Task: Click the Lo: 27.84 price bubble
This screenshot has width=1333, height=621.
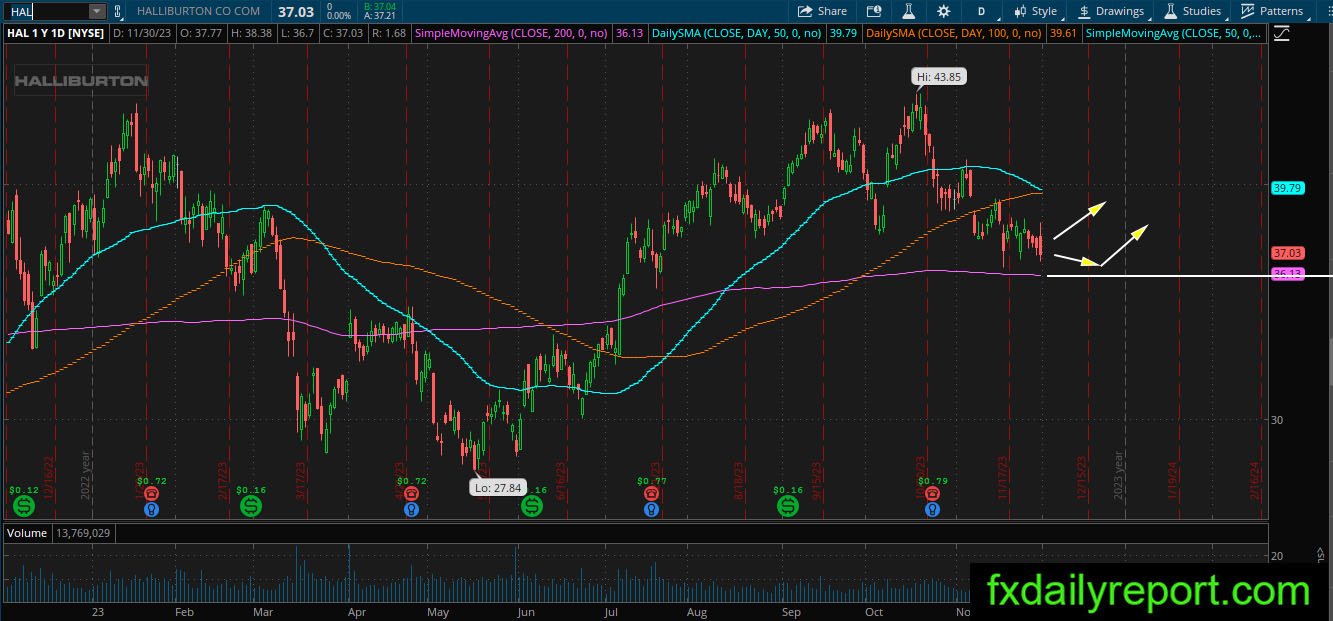Action: click(x=497, y=487)
